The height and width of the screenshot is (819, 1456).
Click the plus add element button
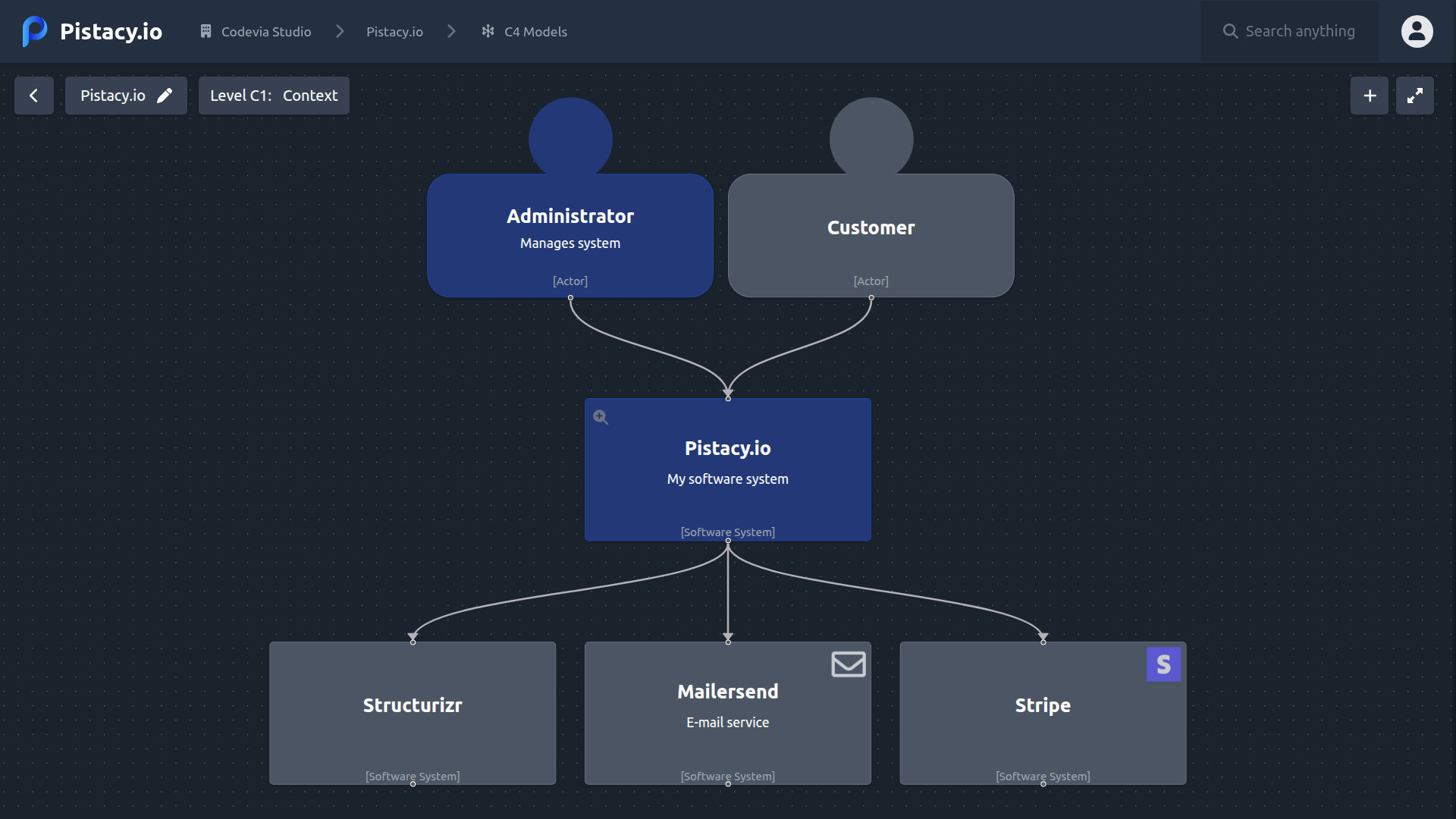1369,96
